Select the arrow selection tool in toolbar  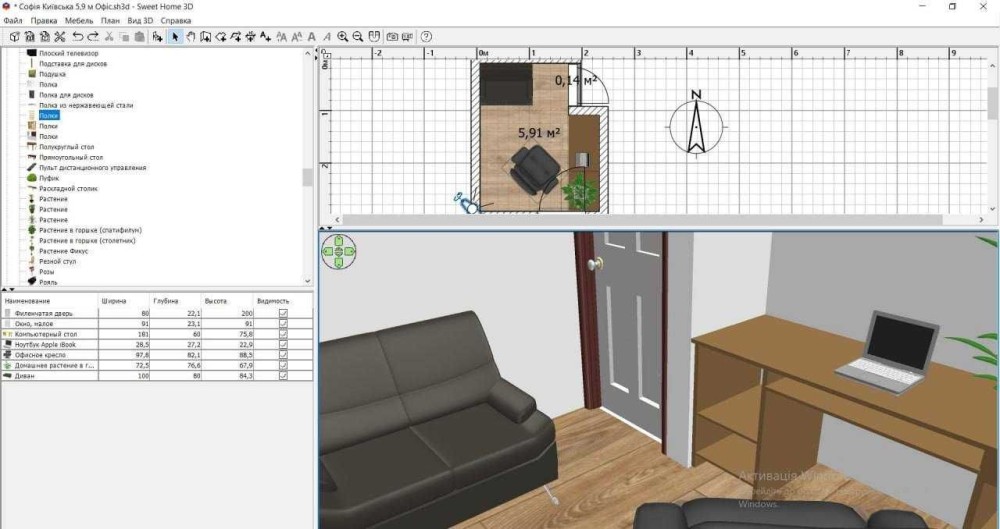point(175,37)
